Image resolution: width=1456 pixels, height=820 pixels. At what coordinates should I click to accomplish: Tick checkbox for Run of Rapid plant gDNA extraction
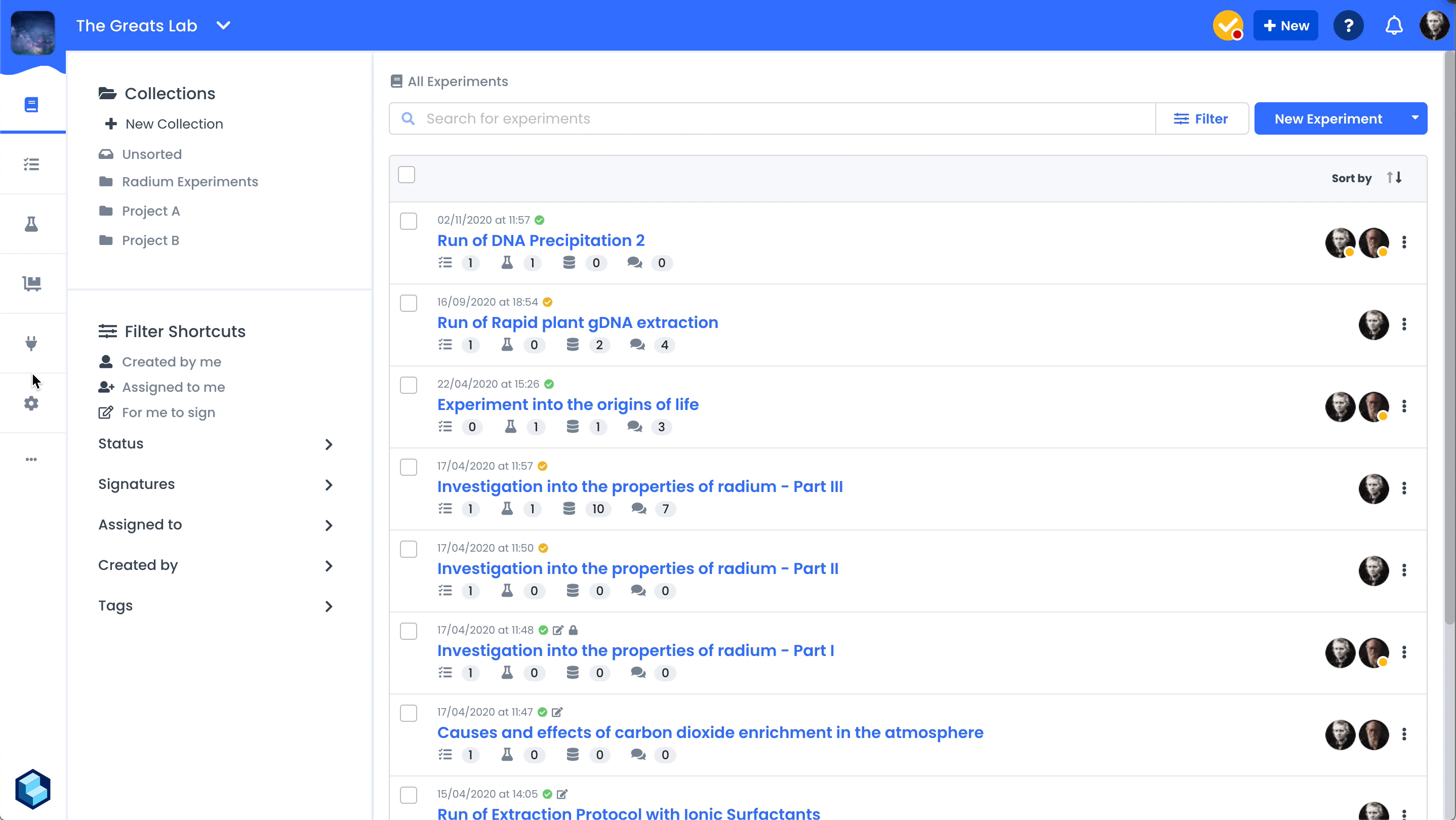pyautogui.click(x=408, y=304)
